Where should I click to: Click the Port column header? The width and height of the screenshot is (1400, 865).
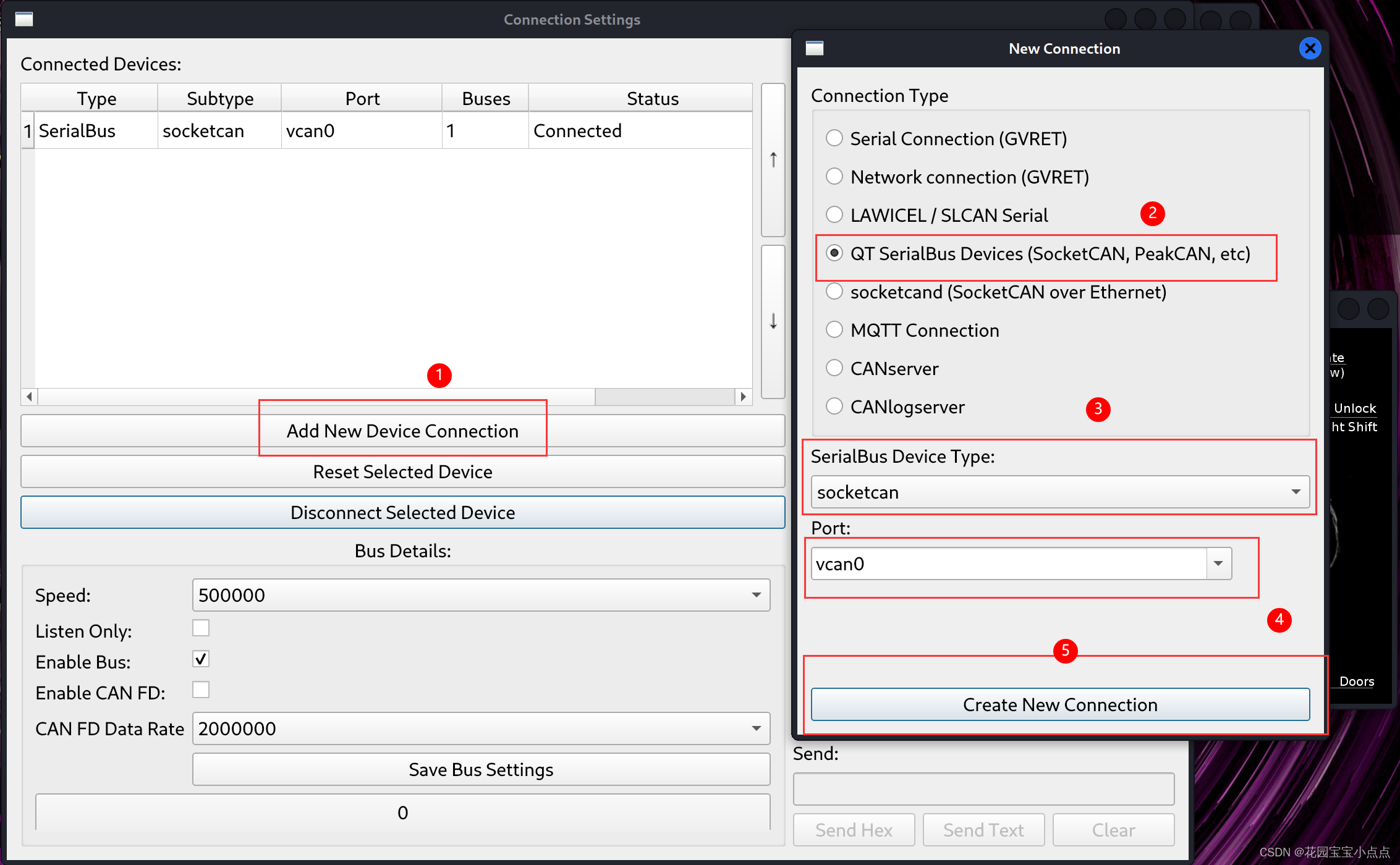click(x=362, y=98)
